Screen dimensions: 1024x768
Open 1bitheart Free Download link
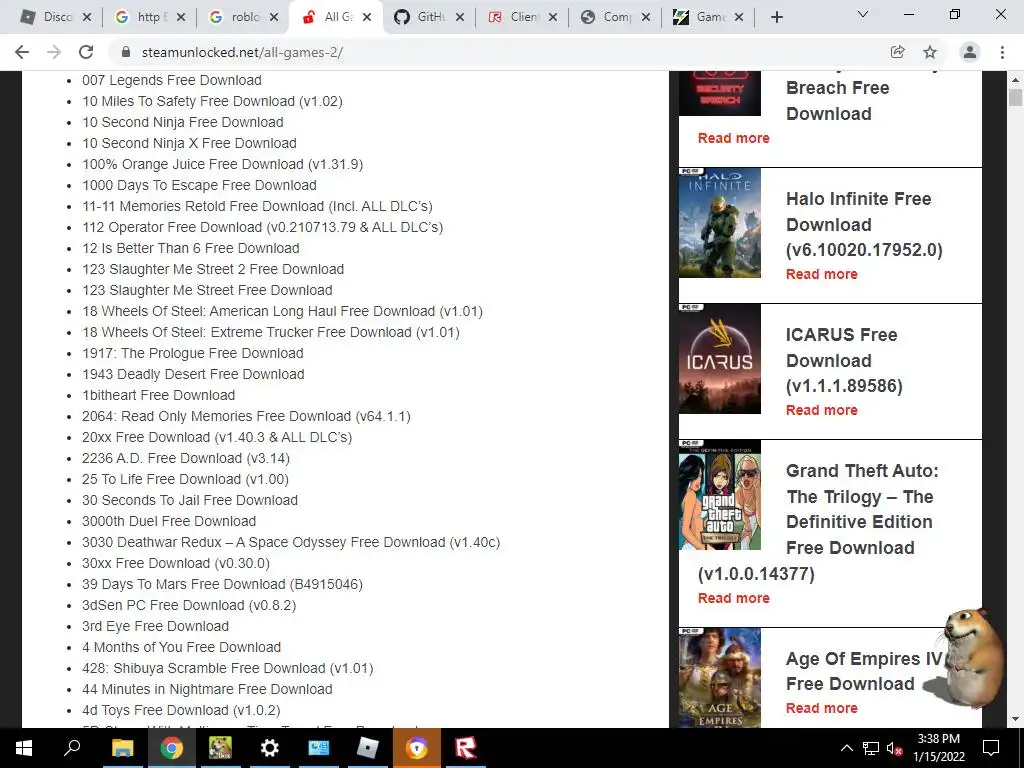tap(158, 395)
